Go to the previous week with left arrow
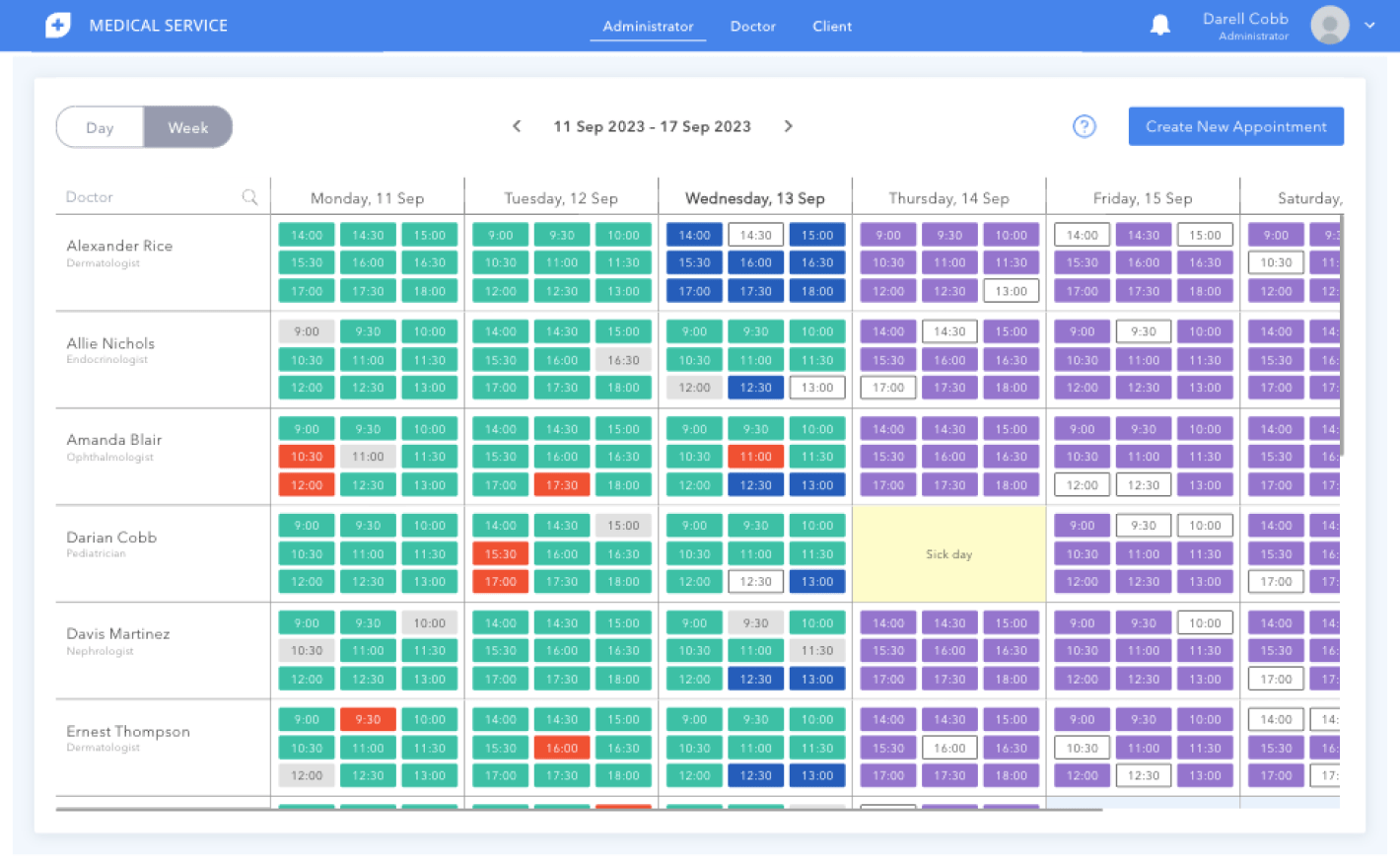This screenshot has height=868, width=1400. (x=517, y=126)
